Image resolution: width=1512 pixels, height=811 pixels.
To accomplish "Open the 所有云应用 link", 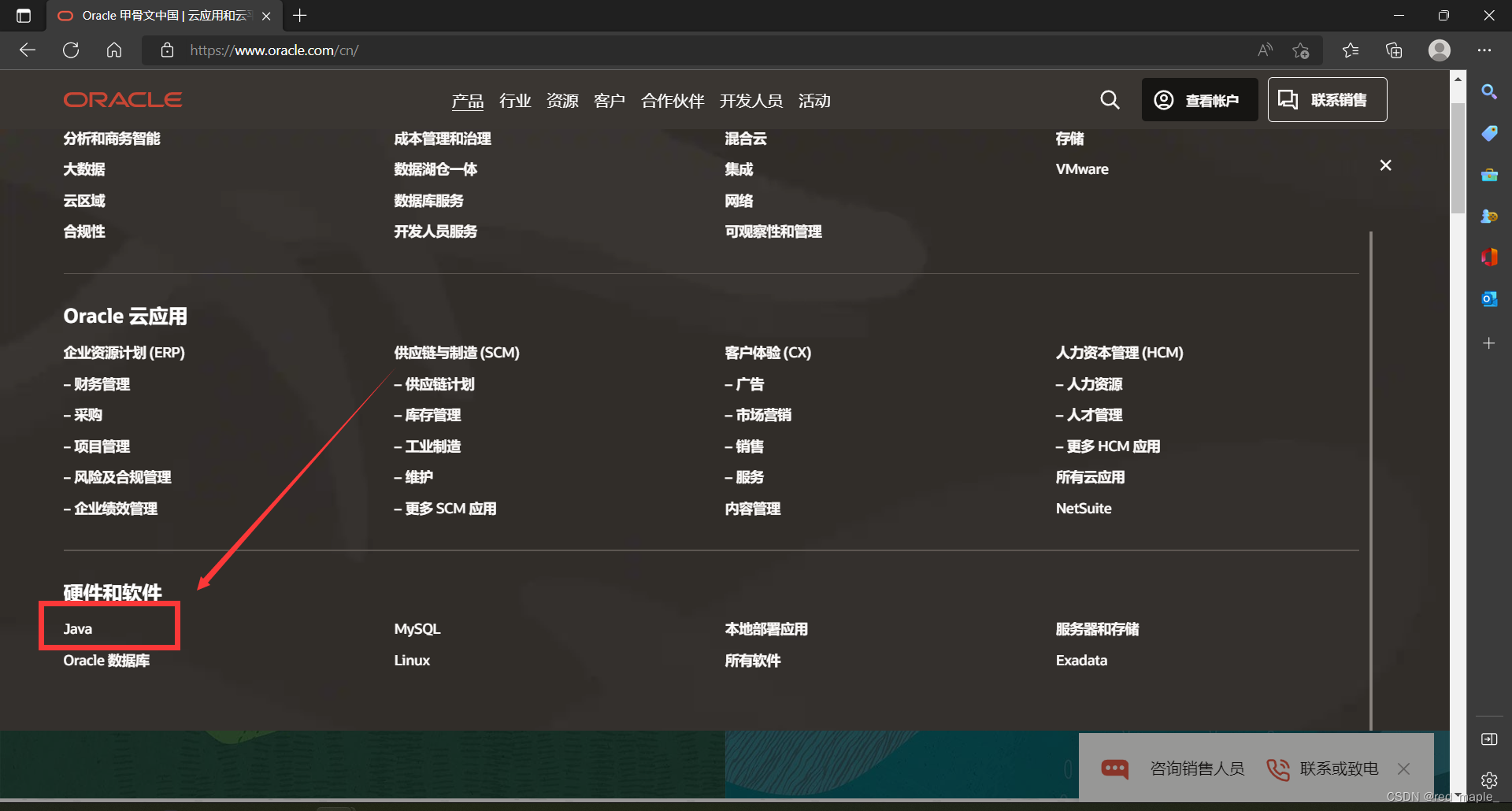I will coord(1090,477).
